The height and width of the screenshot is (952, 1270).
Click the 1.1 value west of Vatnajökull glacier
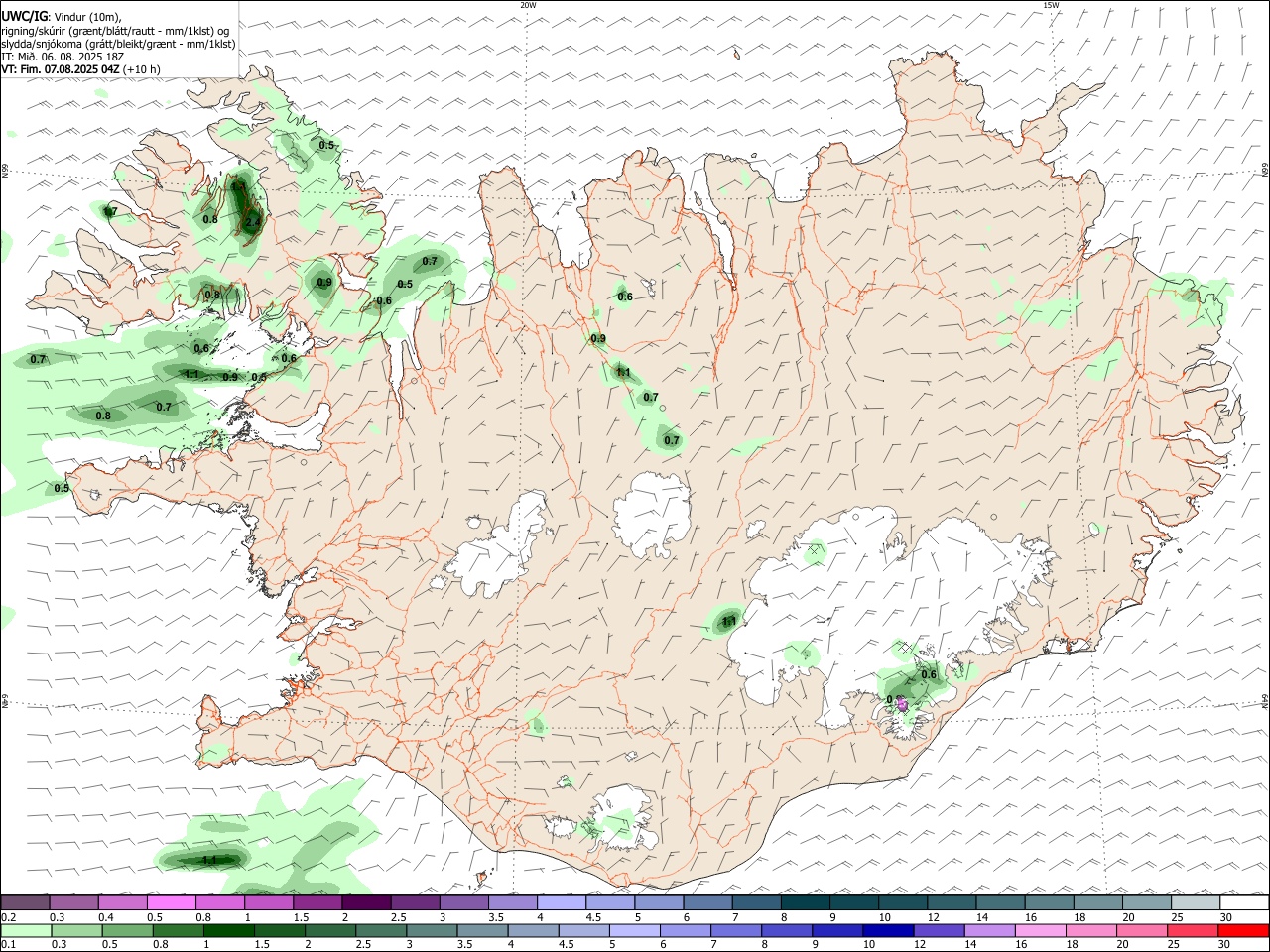pos(728,621)
